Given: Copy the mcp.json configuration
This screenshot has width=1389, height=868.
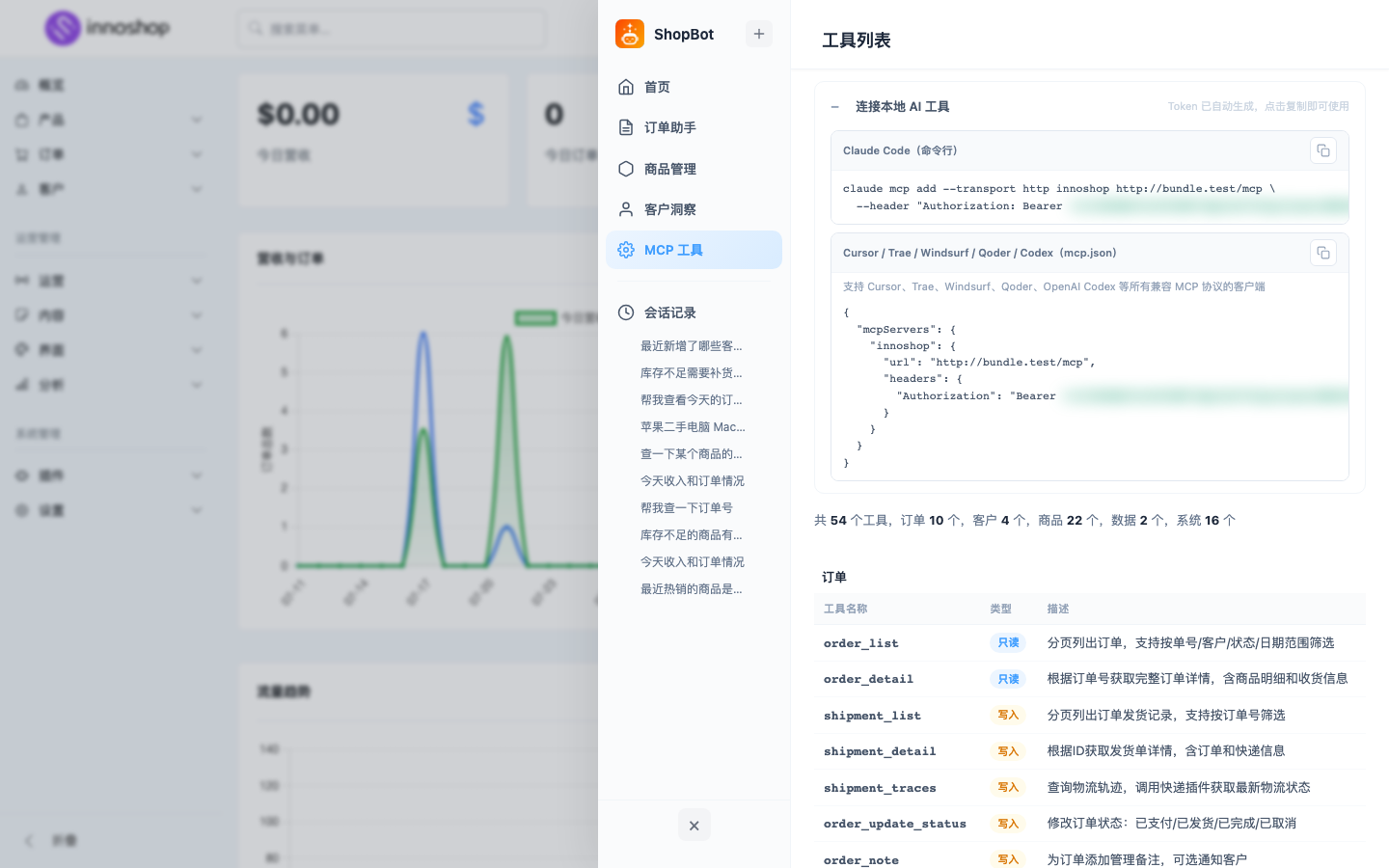Looking at the screenshot, I should click(1323, 253).
